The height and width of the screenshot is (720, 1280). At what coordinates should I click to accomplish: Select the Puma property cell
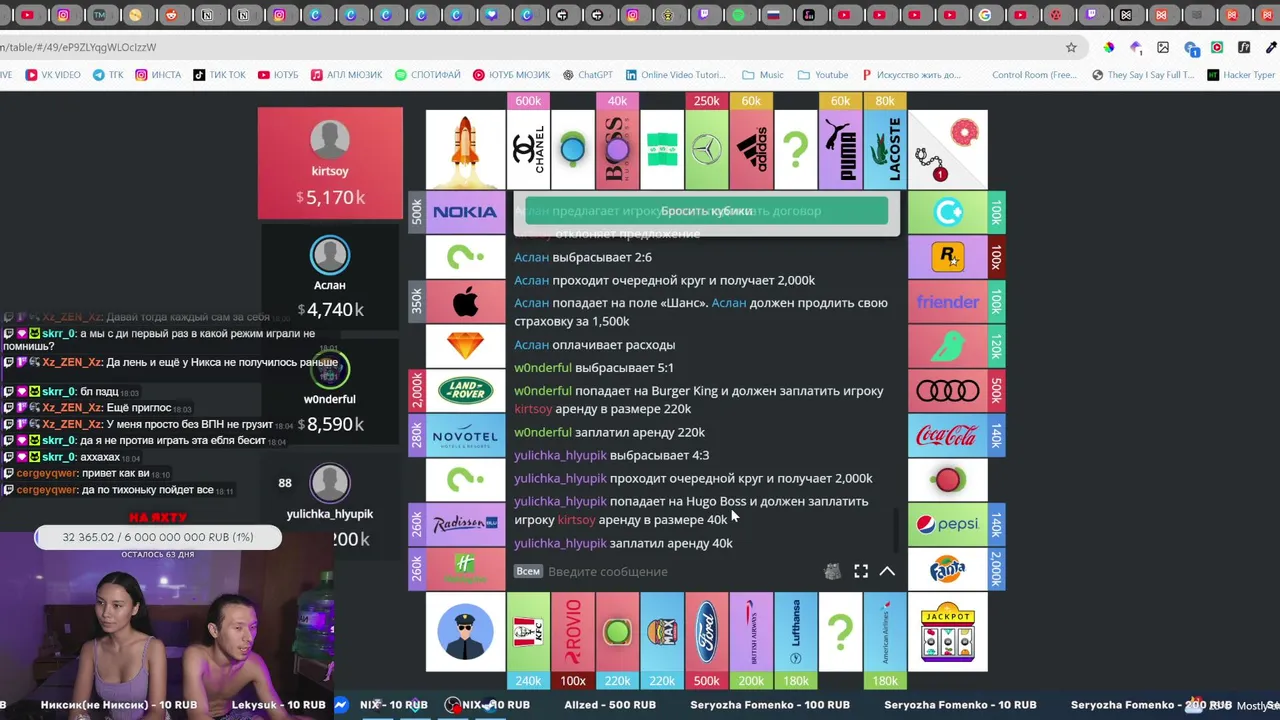pos(840,149)
